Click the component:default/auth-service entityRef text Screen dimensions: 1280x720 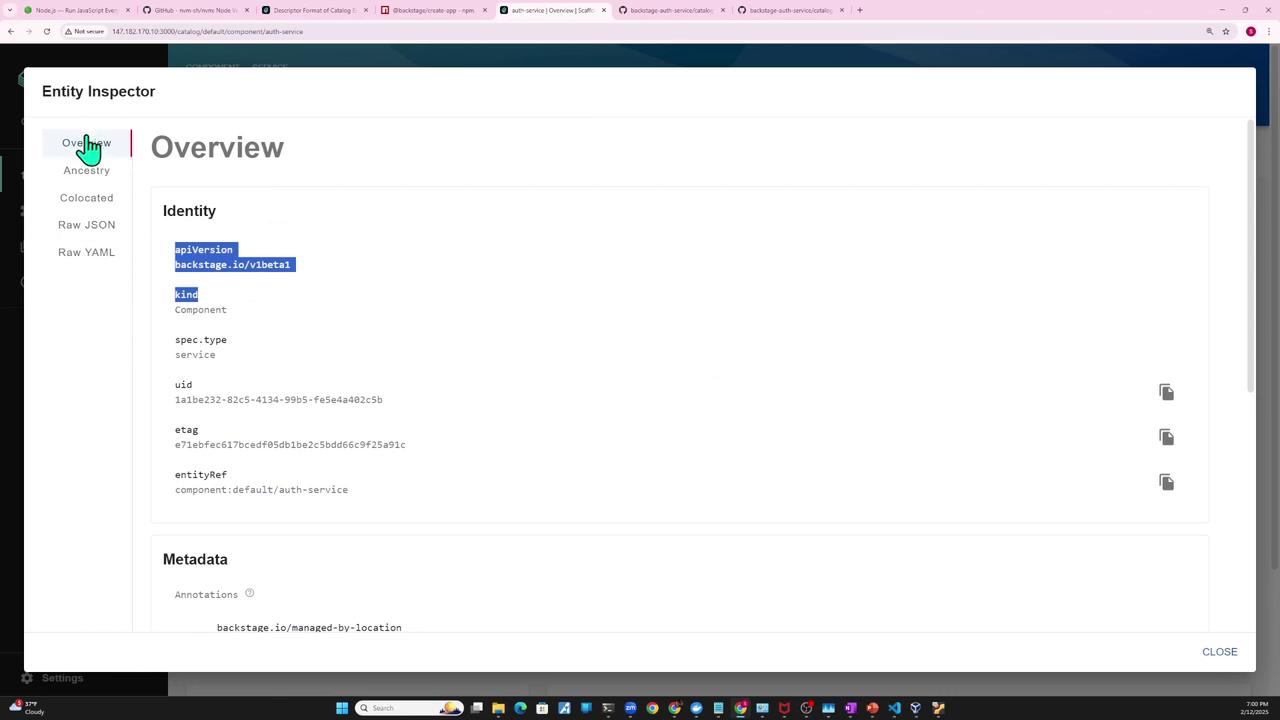[261, 490]
